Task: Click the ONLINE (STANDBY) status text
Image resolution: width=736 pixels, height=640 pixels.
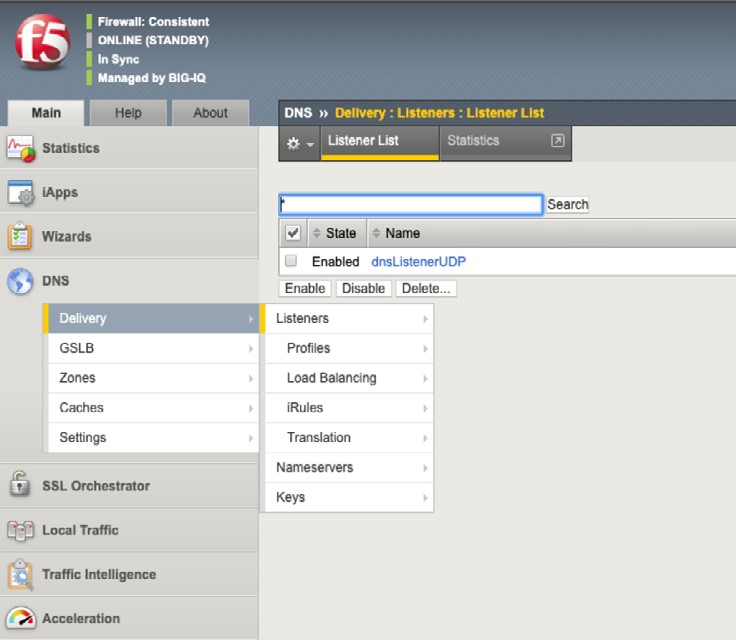Action: (x=153, y=40)
